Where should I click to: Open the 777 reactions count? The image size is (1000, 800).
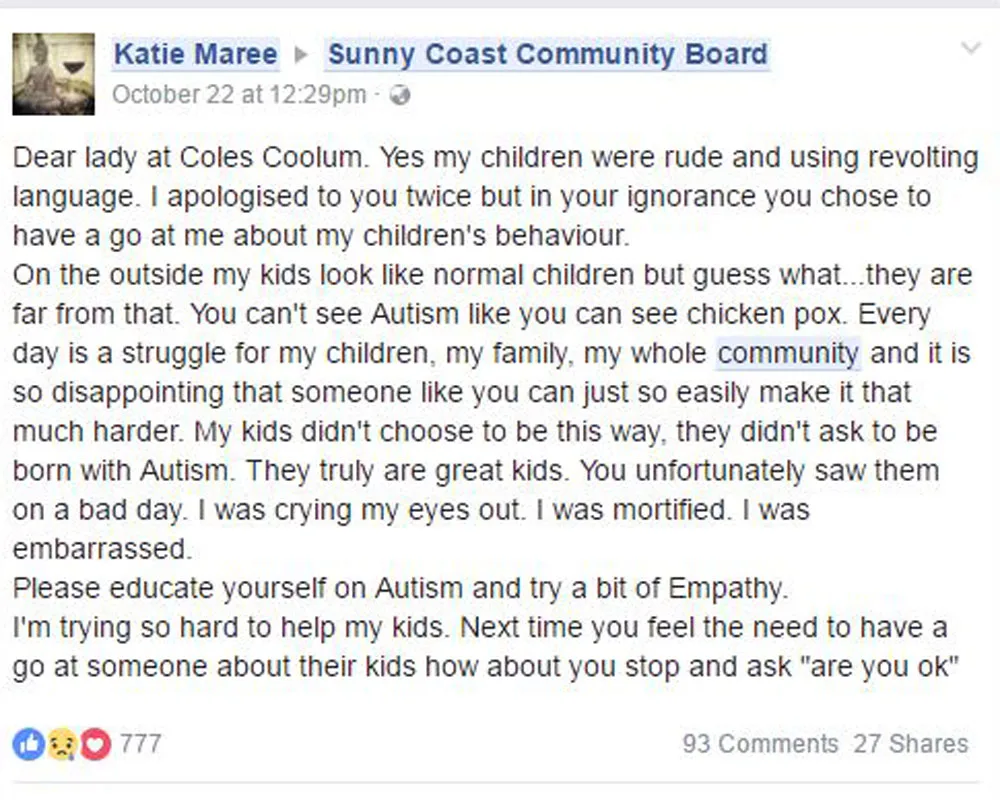pos(140,744)
